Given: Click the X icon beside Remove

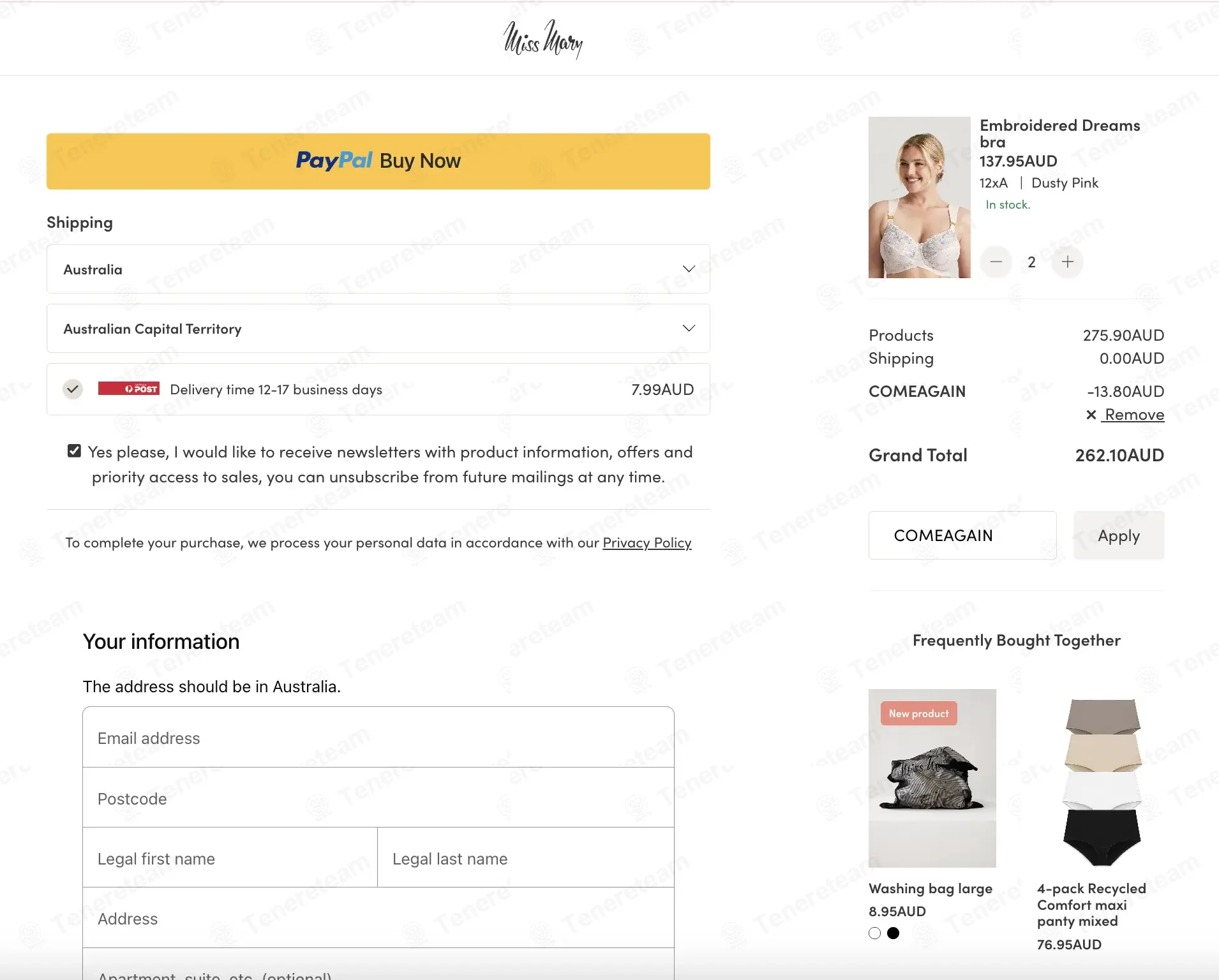Looking at the screenshot, I should pos(1091,415).
